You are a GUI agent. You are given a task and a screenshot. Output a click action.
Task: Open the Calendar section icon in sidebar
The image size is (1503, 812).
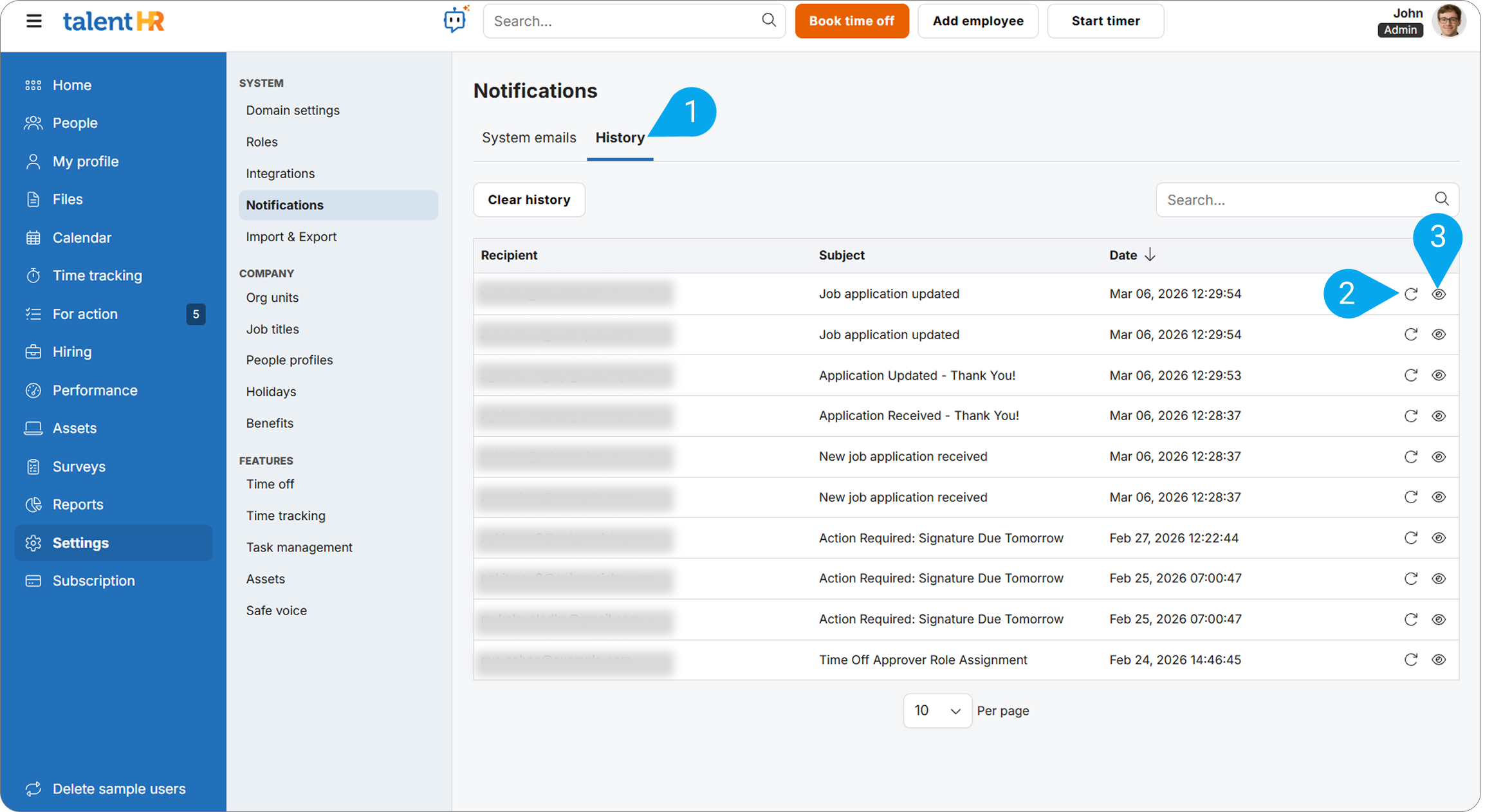pos(33,237)
